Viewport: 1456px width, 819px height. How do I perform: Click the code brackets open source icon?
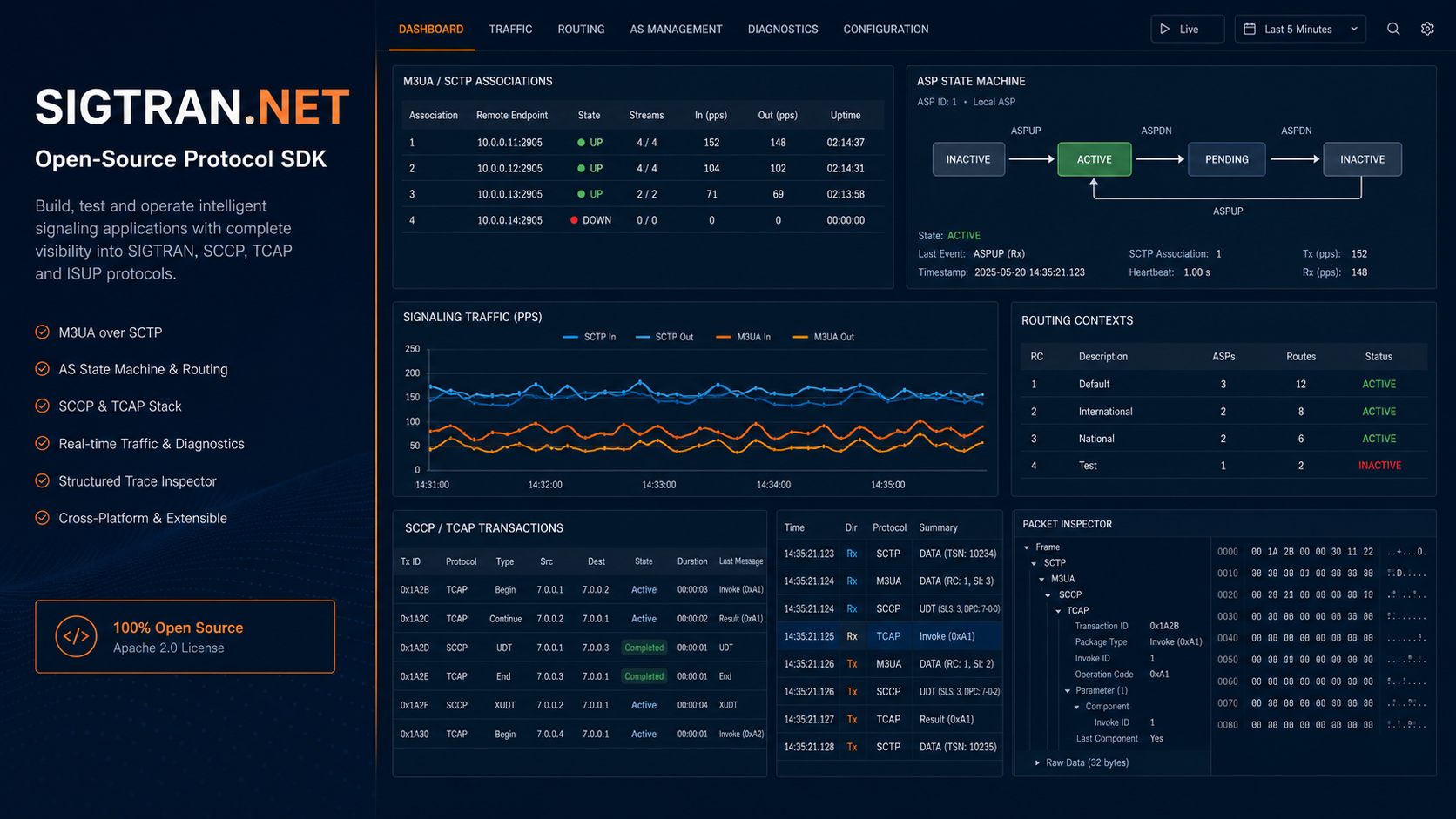(x=76, y=636)
